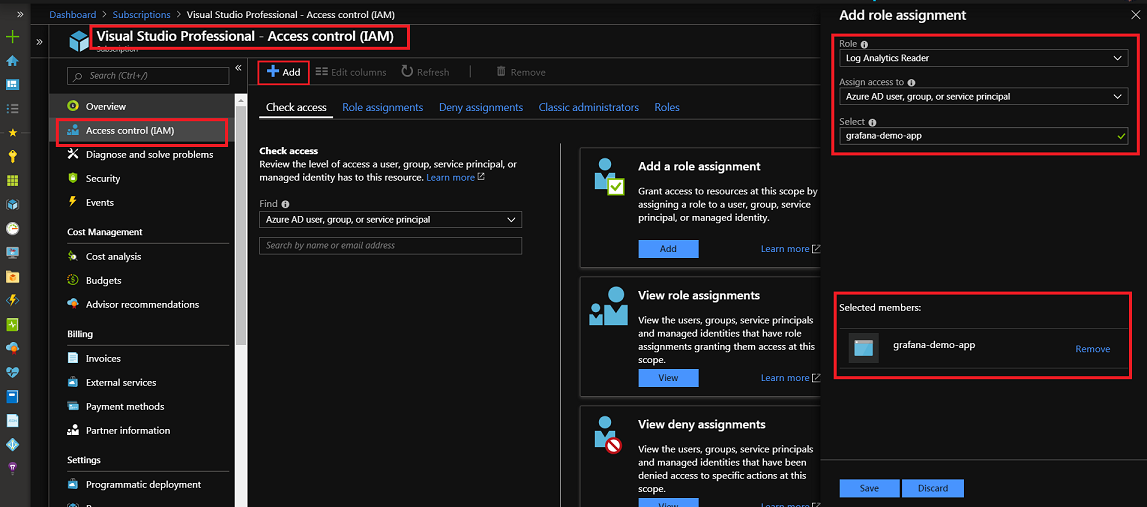Close the Add role assignment panel
This screenshot has height=507, width=1147.
pos(1135,15)
